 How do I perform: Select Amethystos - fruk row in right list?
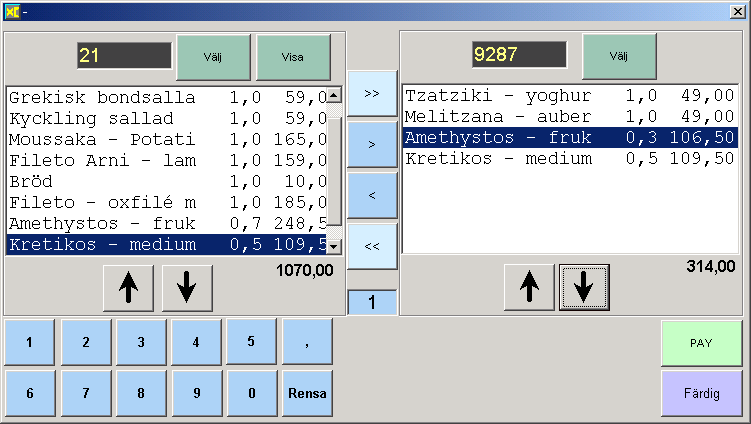(570, 138)
